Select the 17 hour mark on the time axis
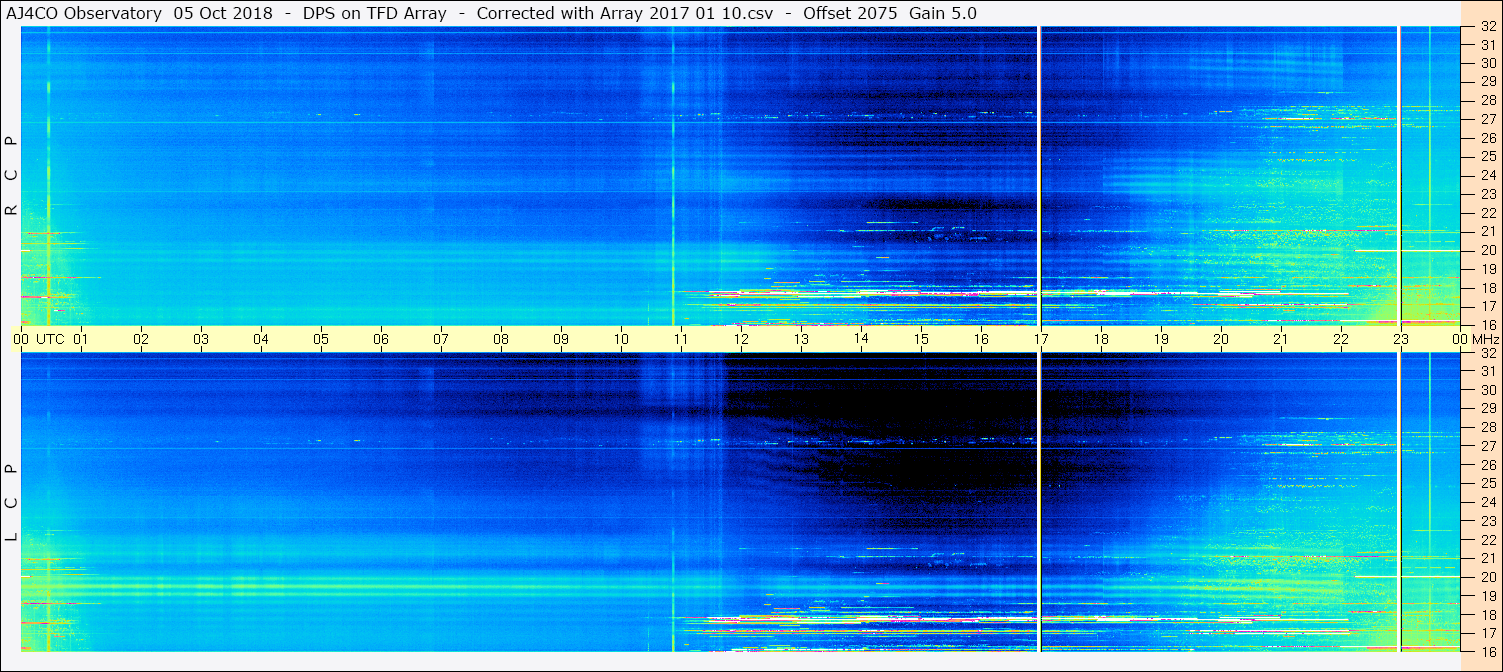This screenshot has width=1503, height=672. pyautogui.click(x=1041, y=339)
